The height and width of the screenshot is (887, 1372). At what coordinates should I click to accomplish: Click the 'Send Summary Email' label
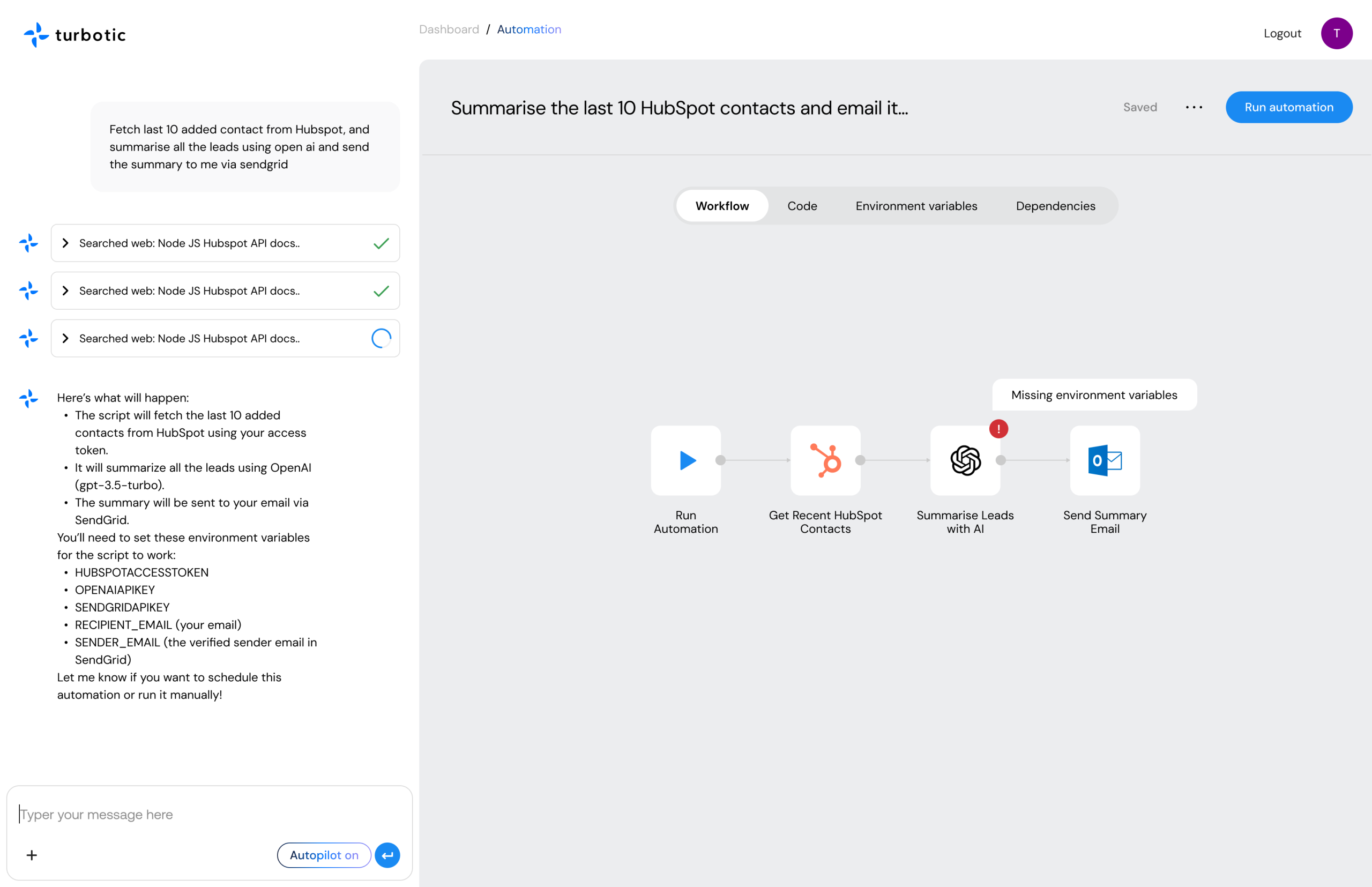pos(1104,522)
